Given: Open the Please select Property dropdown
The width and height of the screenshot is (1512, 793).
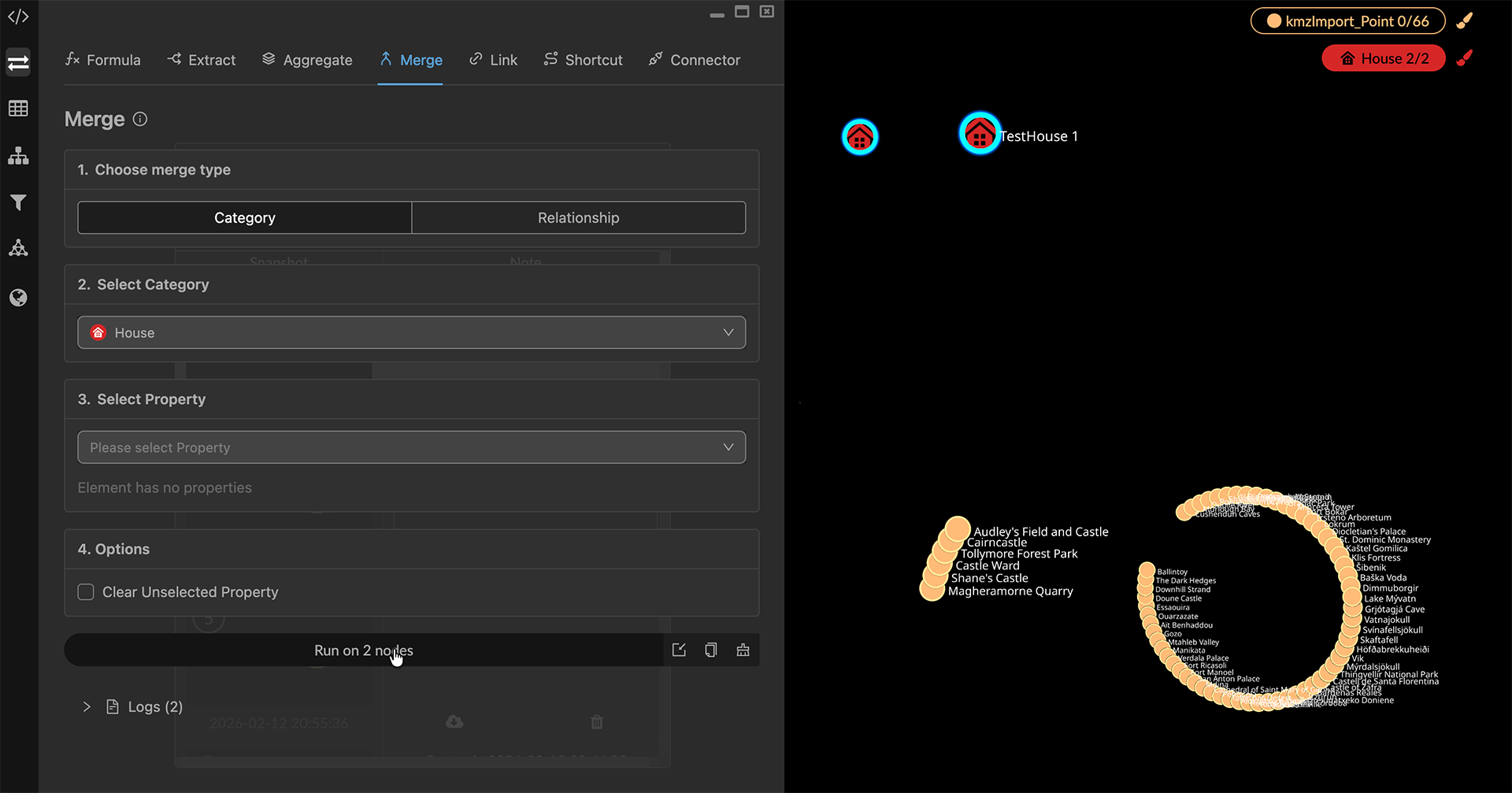Looking at the screenshot, I should (x=411, y=447).
